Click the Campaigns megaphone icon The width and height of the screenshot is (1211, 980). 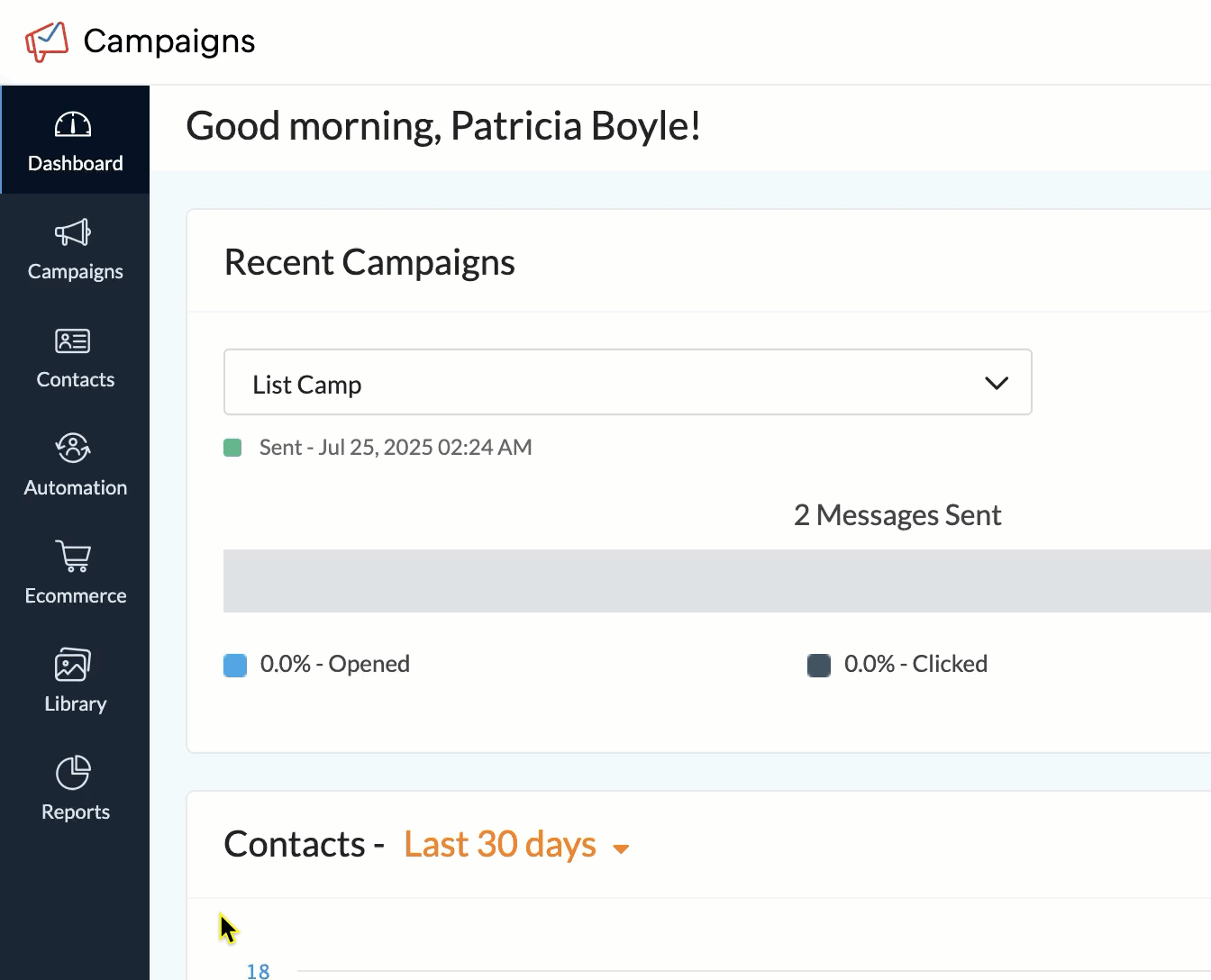point(73,232)
